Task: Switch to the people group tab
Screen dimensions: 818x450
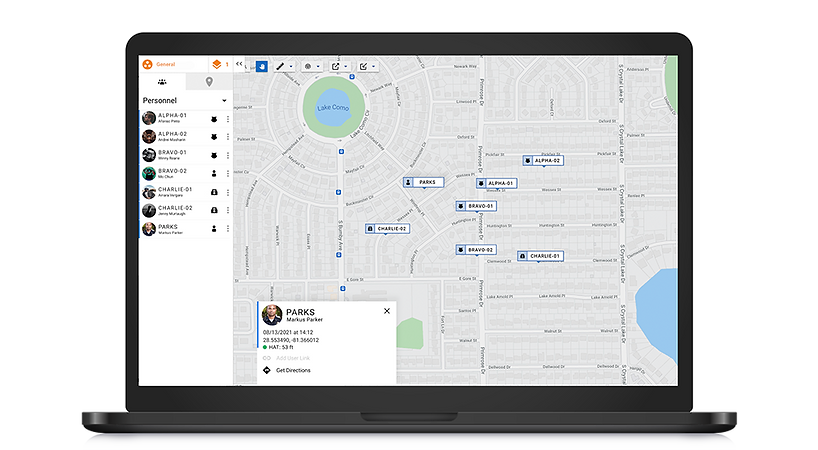Action: (162, 82)
